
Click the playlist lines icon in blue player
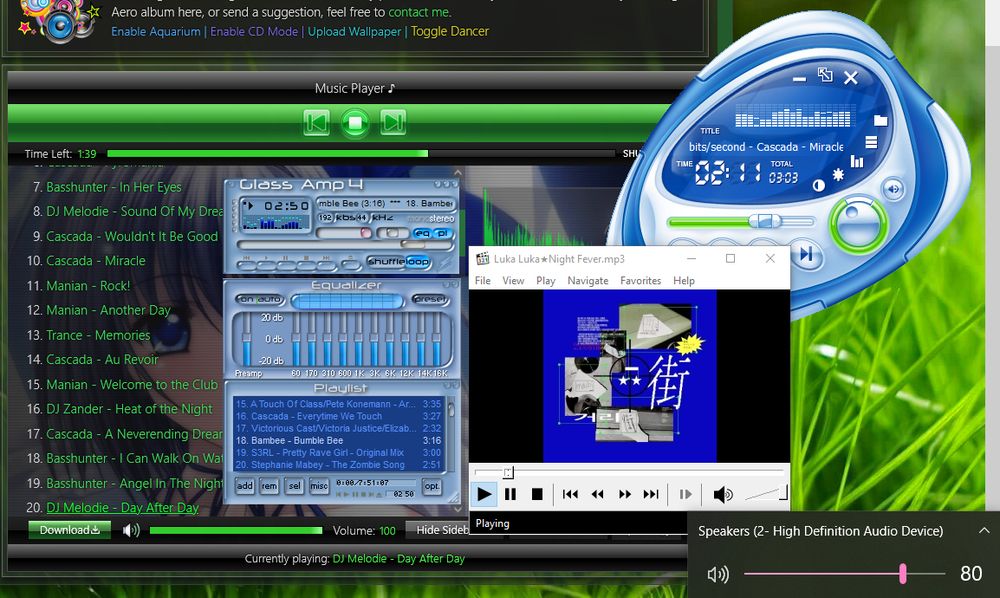click(871, 142)
